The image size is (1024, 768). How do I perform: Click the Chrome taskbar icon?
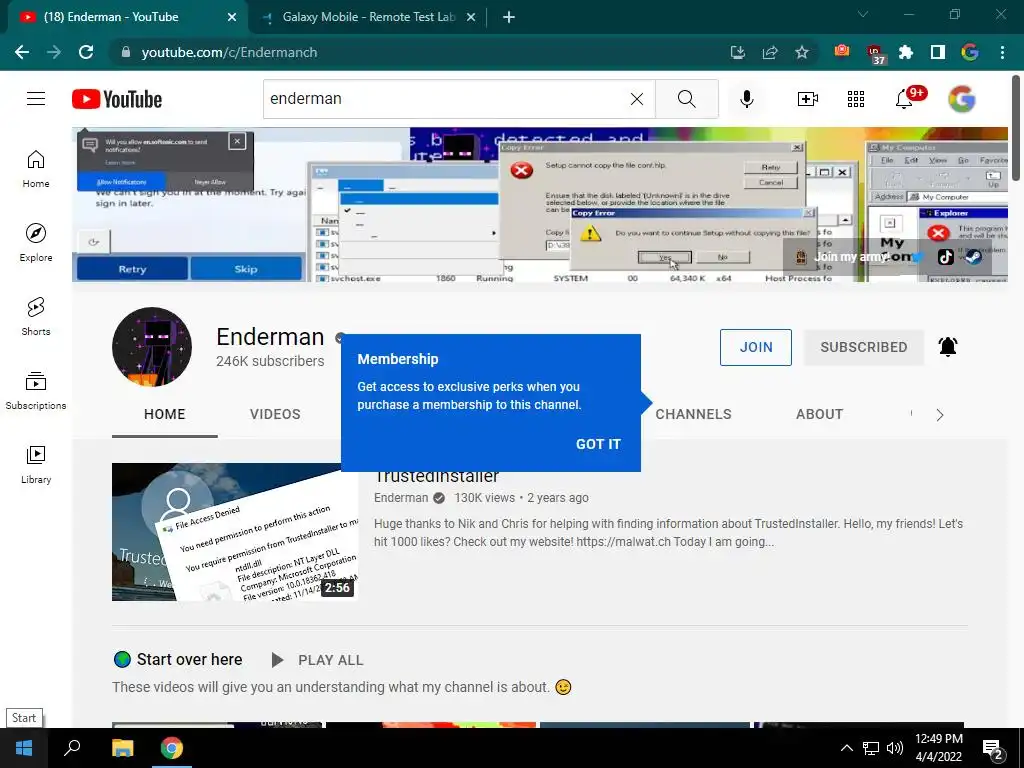click(x=172, y=748)
